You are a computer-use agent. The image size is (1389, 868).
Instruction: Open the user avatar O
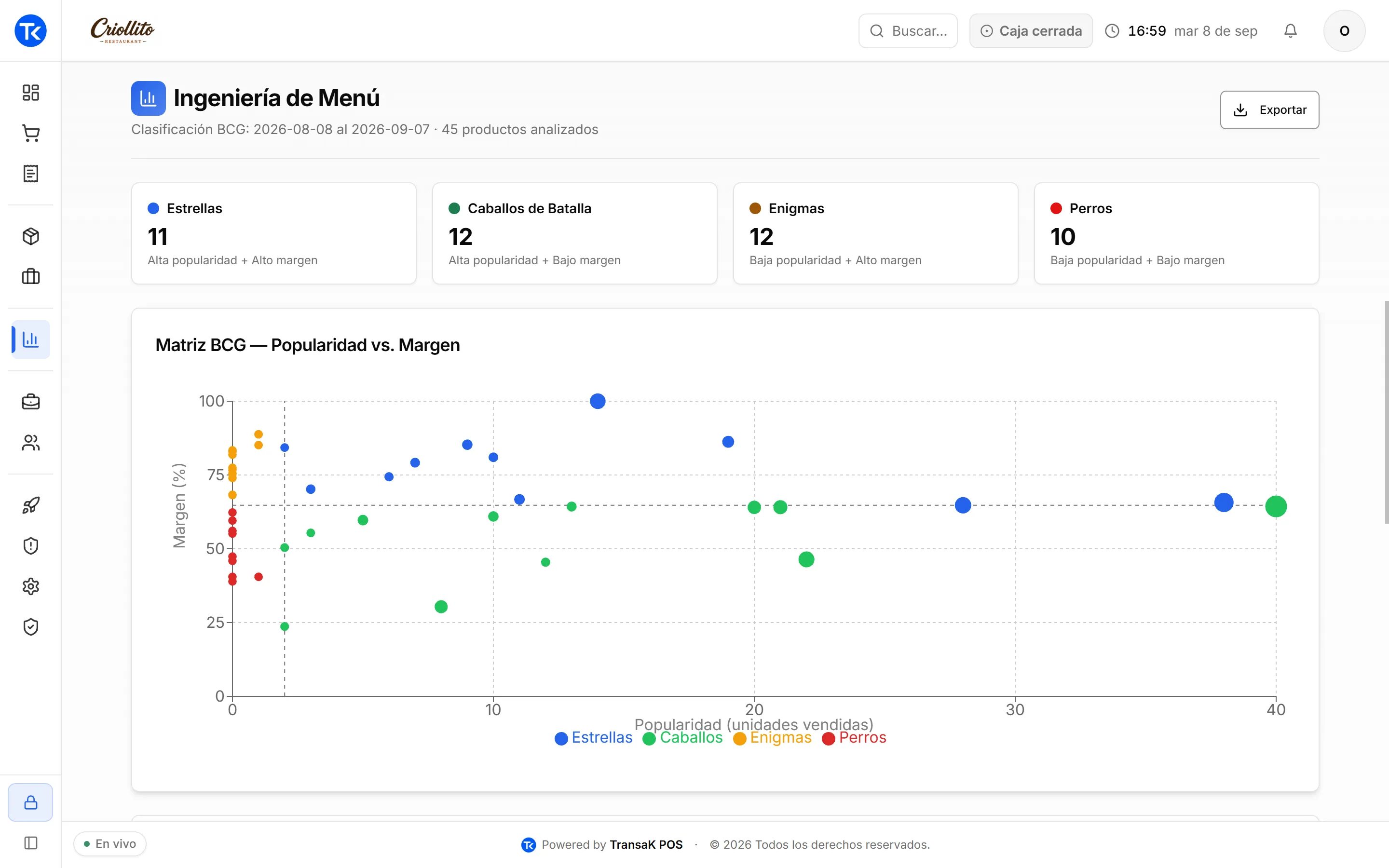click(x=1344, y=30)
